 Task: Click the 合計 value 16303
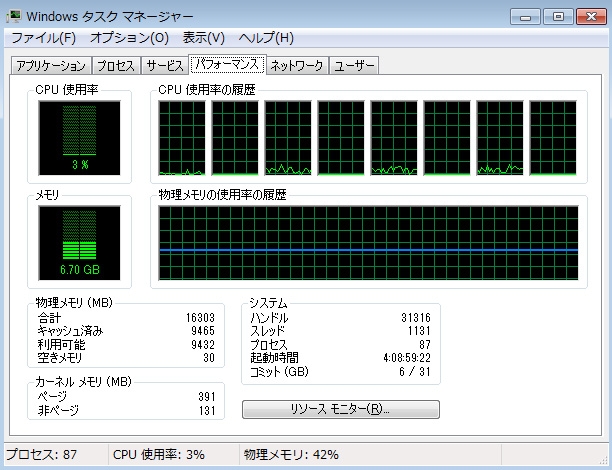(200, 317)
